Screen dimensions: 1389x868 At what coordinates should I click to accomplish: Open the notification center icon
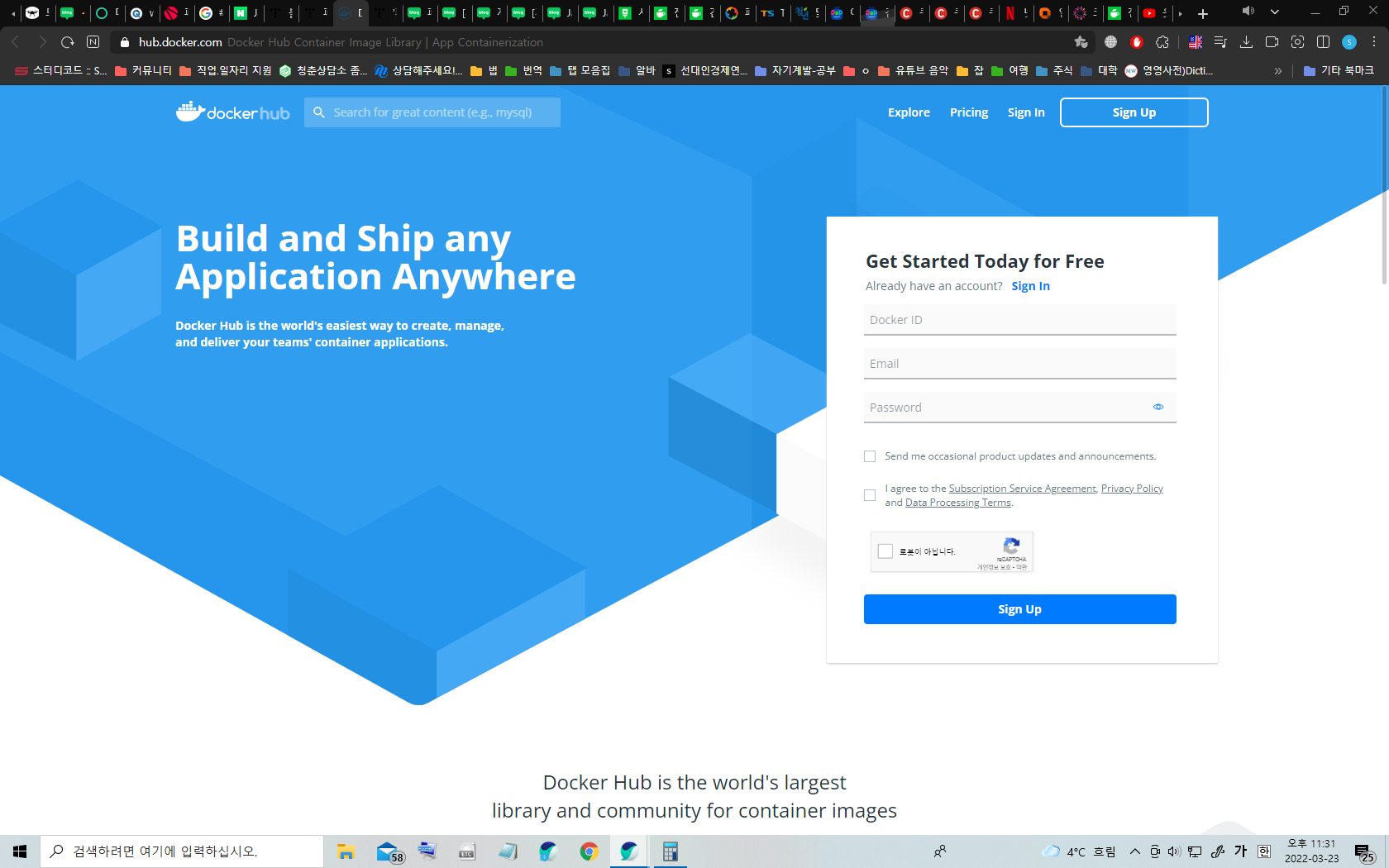coord(1364,851)
